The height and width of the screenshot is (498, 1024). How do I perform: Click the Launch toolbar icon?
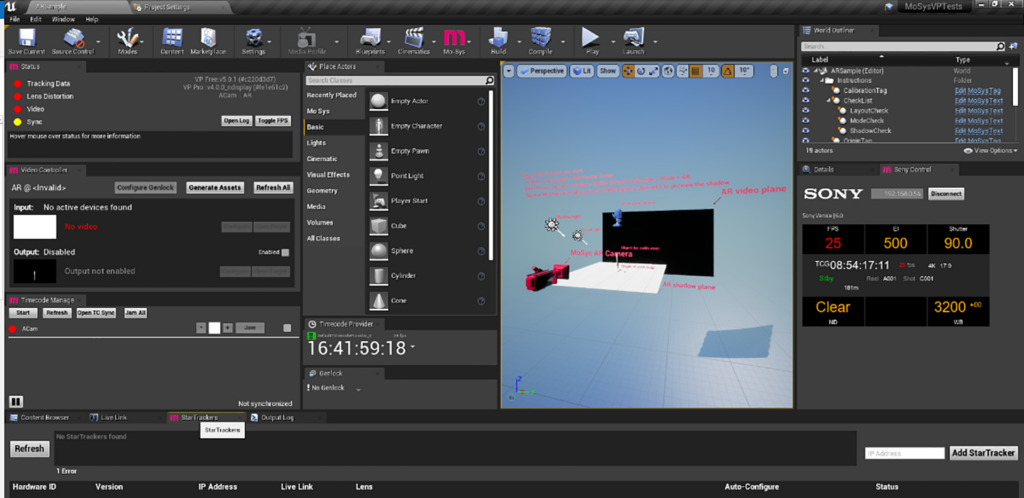click(x=633, y=40)
